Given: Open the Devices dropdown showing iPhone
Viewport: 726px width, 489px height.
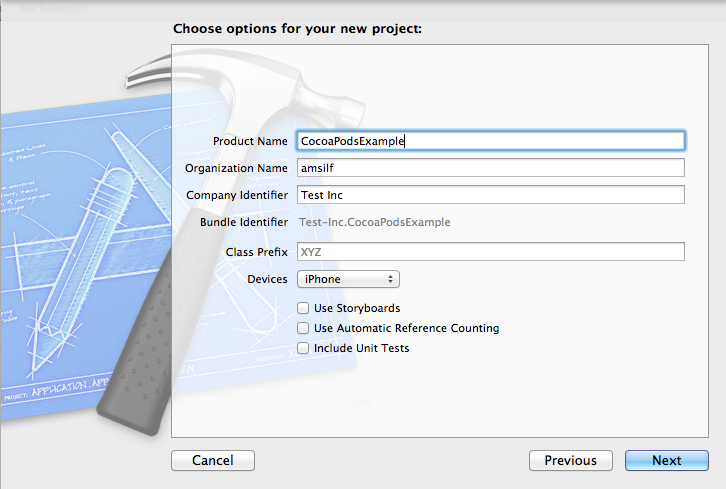Looking at the screenshot, I should tap(347, 279).
